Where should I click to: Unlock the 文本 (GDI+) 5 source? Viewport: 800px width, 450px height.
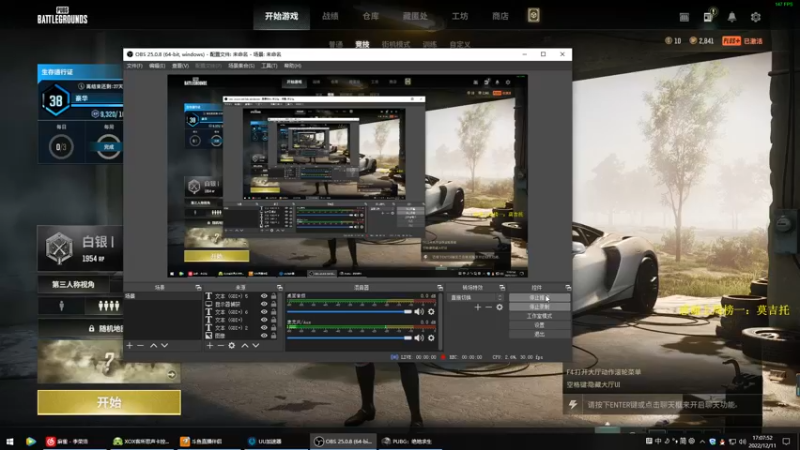[273, 296]
